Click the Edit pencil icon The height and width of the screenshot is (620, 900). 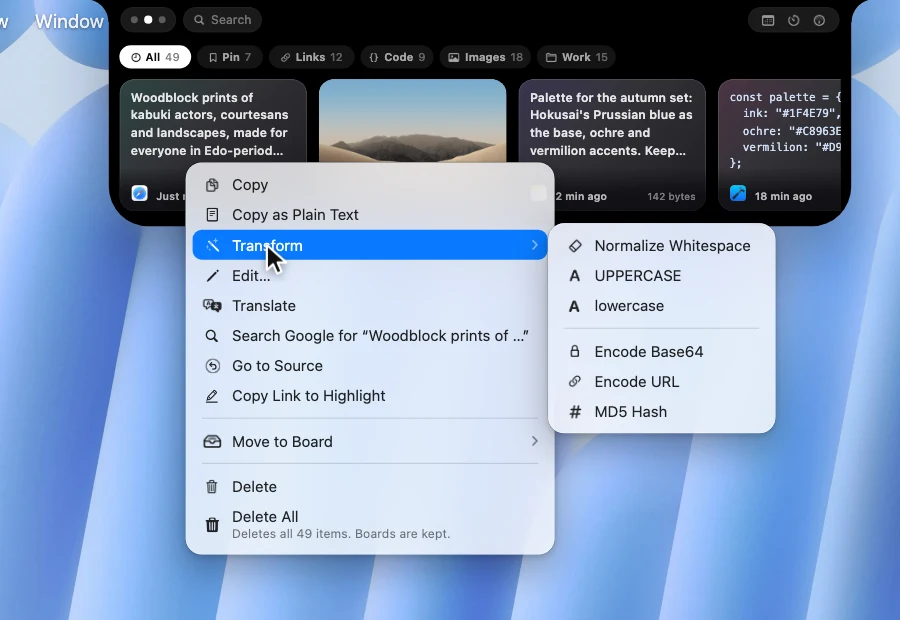click(x=212, y=276)
